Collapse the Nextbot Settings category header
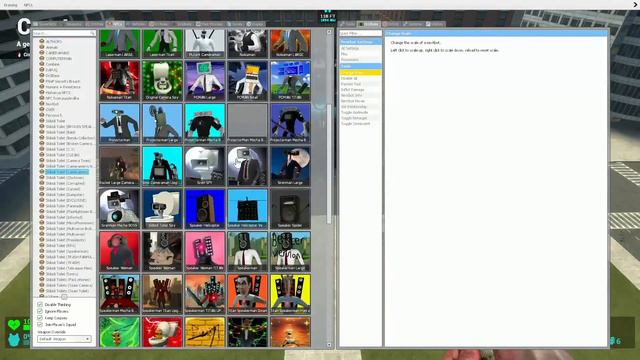 click(360, 42)
